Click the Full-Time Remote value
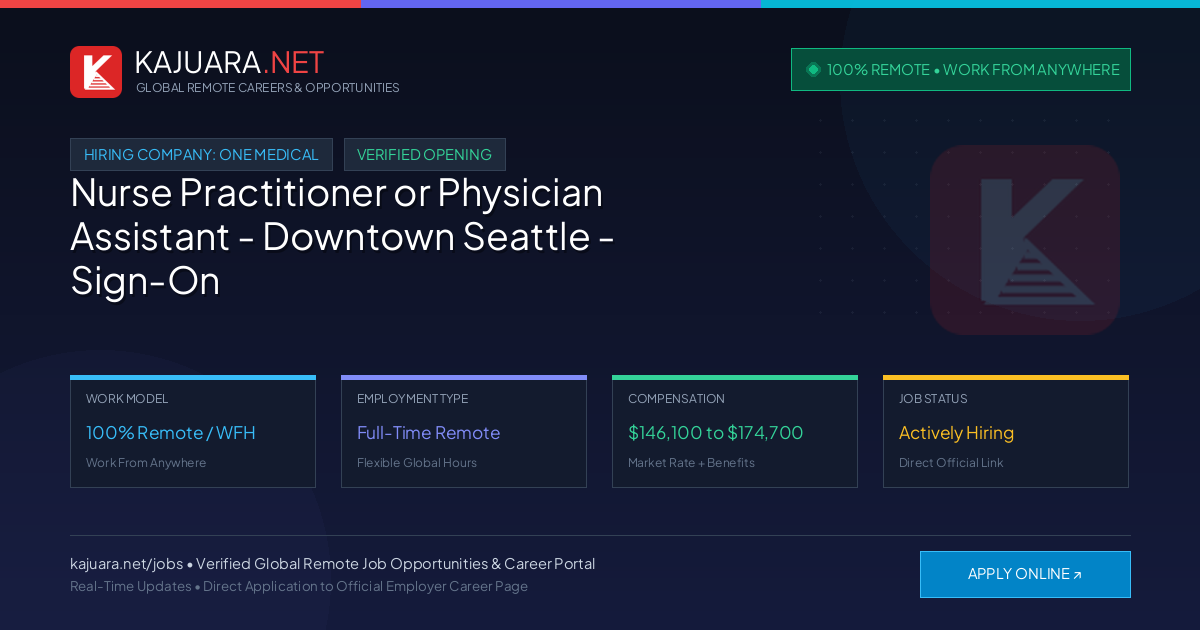This screenshot has height=630, width=1200. click(428, 433)
